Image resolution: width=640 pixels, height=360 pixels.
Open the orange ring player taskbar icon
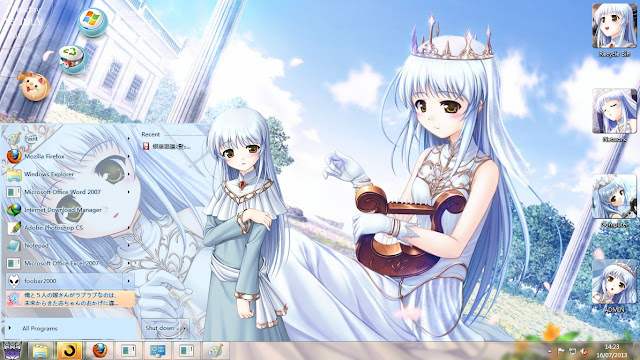[69, 351]
